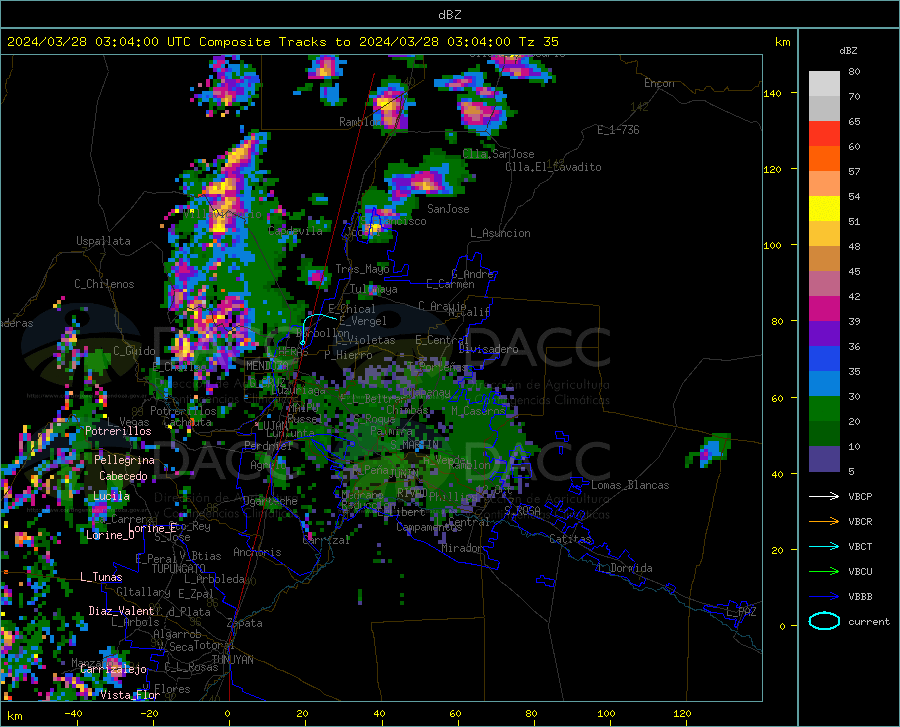
Task: Click the orange VBCR arrow legend icon
Action: click(824, 522)
